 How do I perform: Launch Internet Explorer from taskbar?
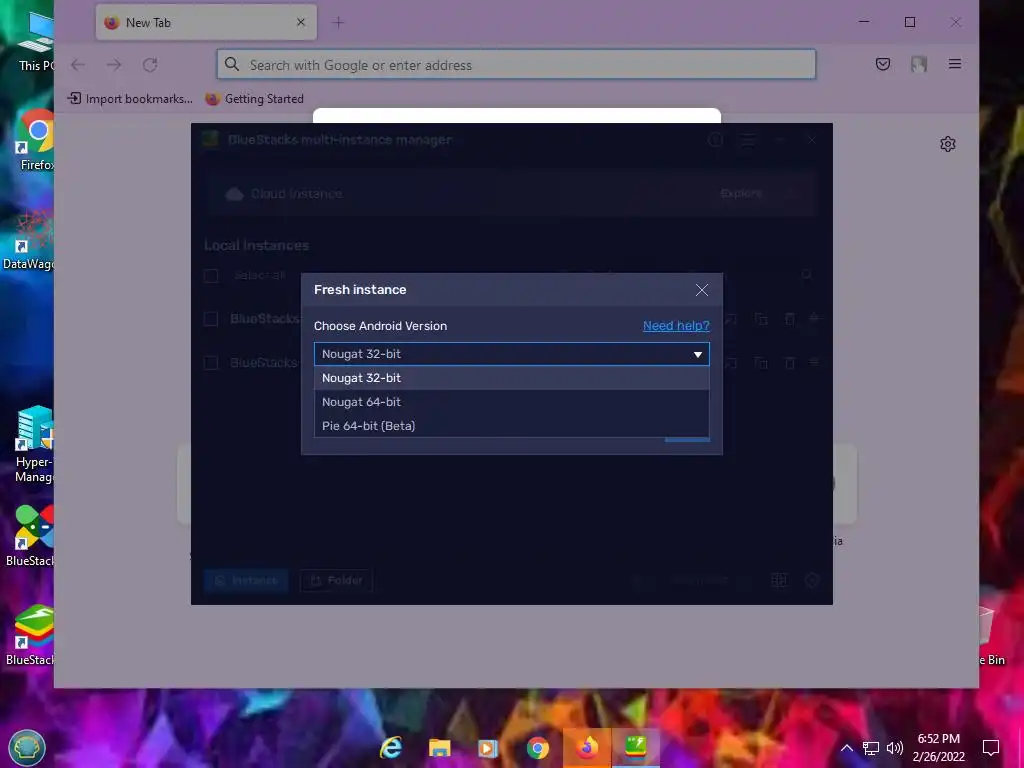[x=391, y=748]
